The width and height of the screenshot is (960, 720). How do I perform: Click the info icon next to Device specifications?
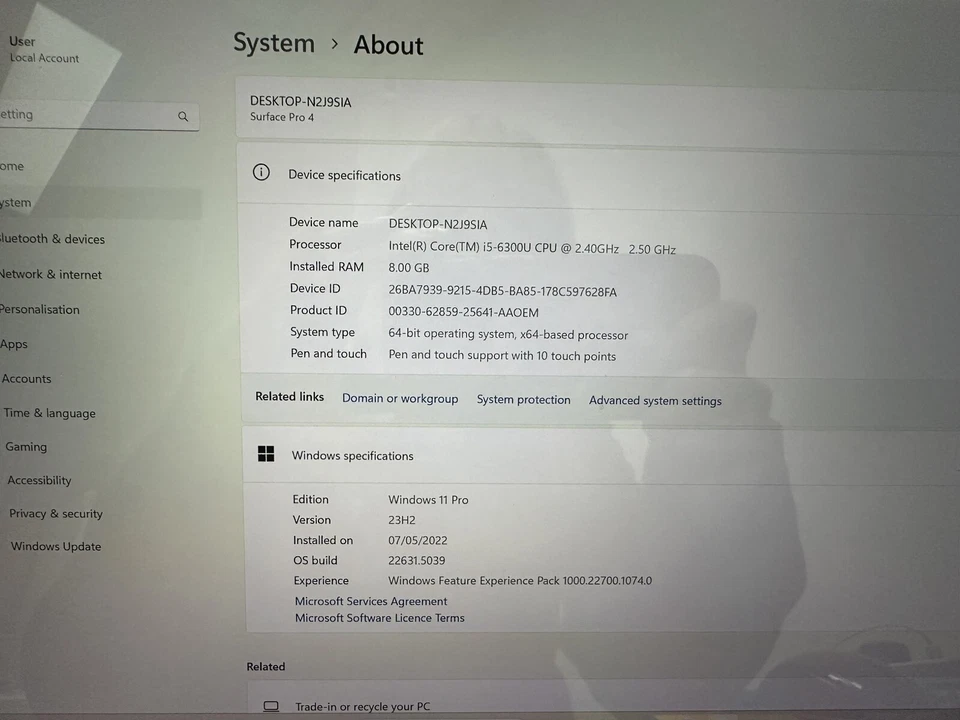pos(261,172)
